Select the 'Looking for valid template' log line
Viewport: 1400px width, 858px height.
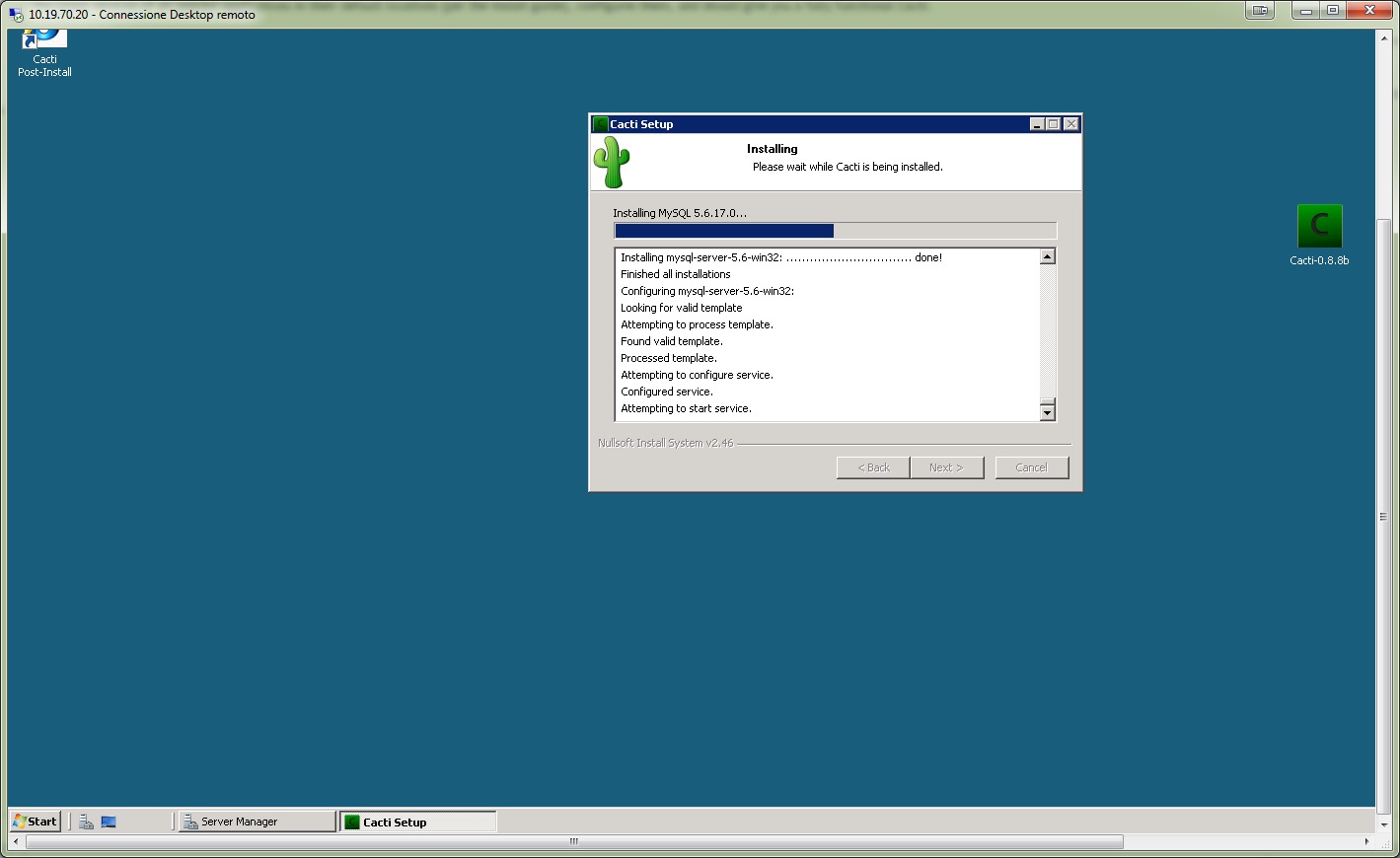(x=681, y=308)
